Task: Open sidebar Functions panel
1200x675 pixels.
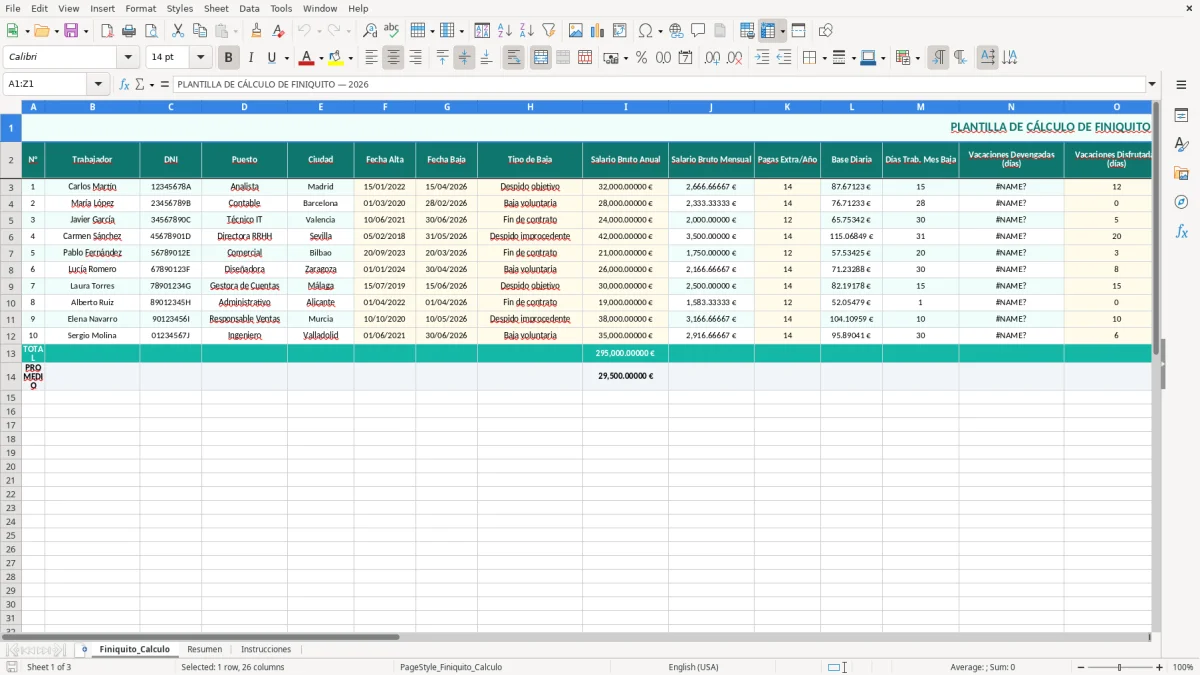Action: point(1181,232)
